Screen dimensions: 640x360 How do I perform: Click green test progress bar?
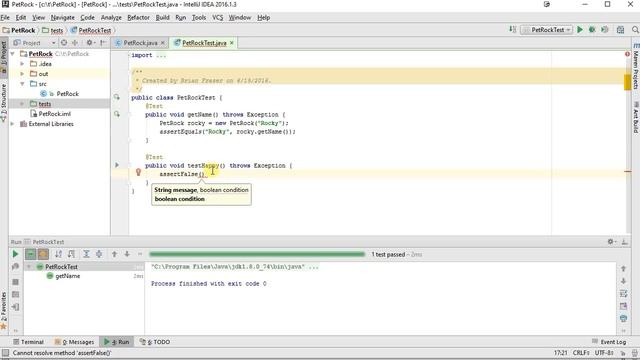pyautogui.click(x=257, y=254)
